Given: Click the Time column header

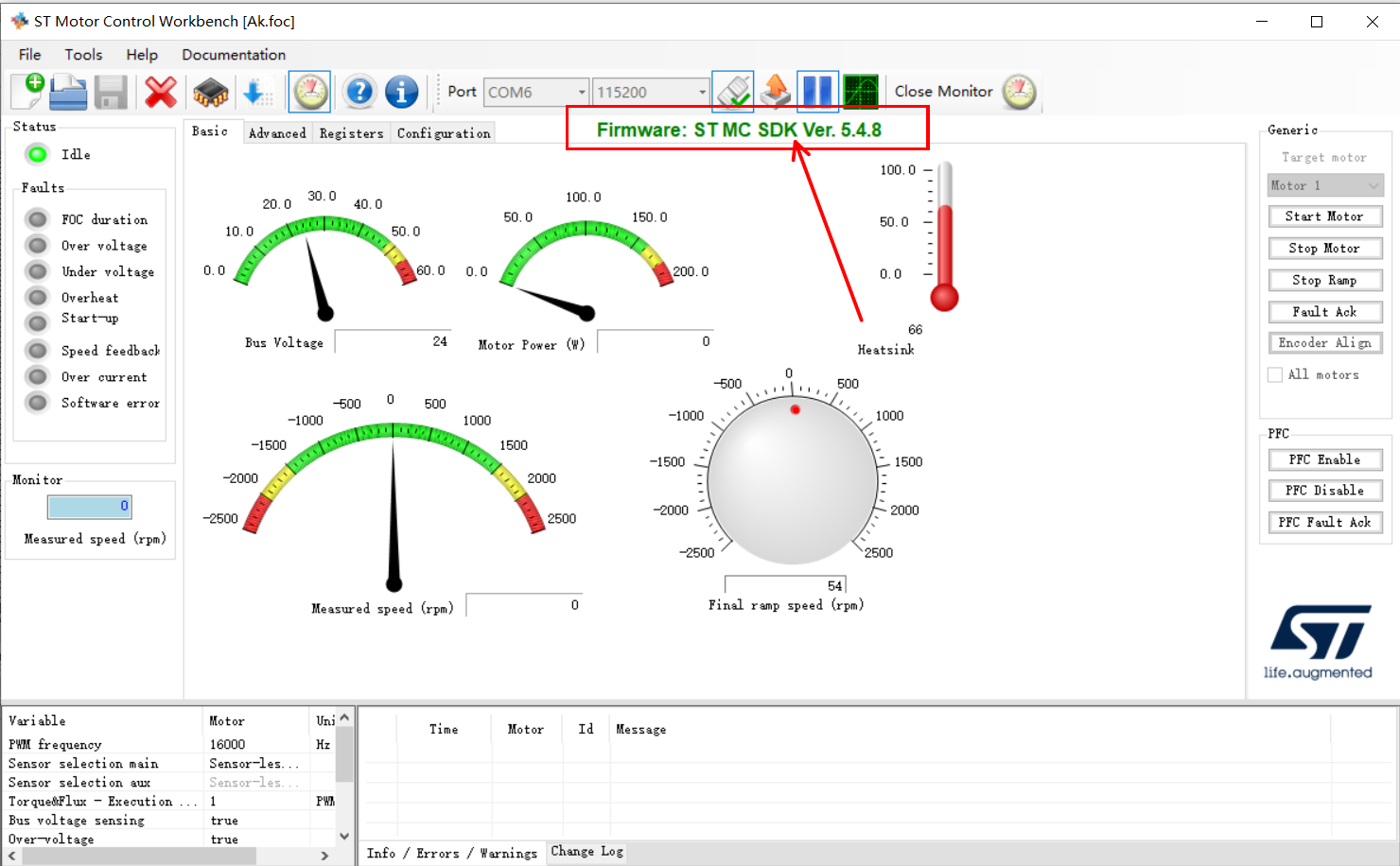Looking at the screenshot, I should pos(444,730).
